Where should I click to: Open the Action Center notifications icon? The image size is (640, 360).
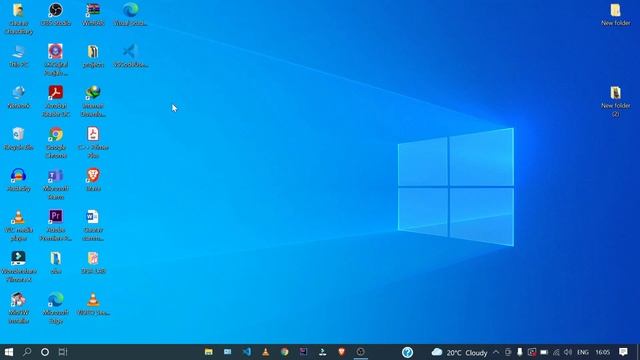pyautogui.click(x=623, y=352)
